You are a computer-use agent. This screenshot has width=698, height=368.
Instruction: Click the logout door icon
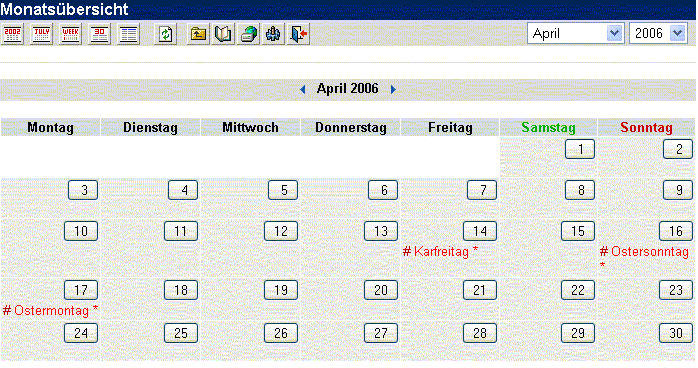298,34
